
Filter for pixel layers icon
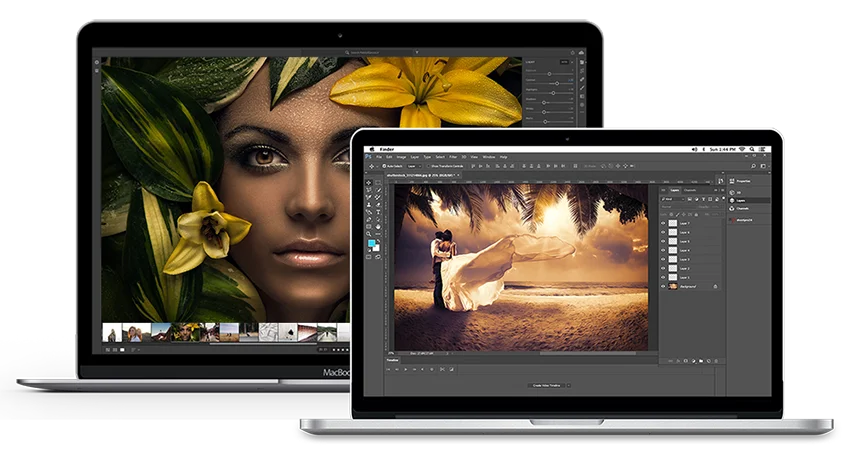click(x=690, y=199)
